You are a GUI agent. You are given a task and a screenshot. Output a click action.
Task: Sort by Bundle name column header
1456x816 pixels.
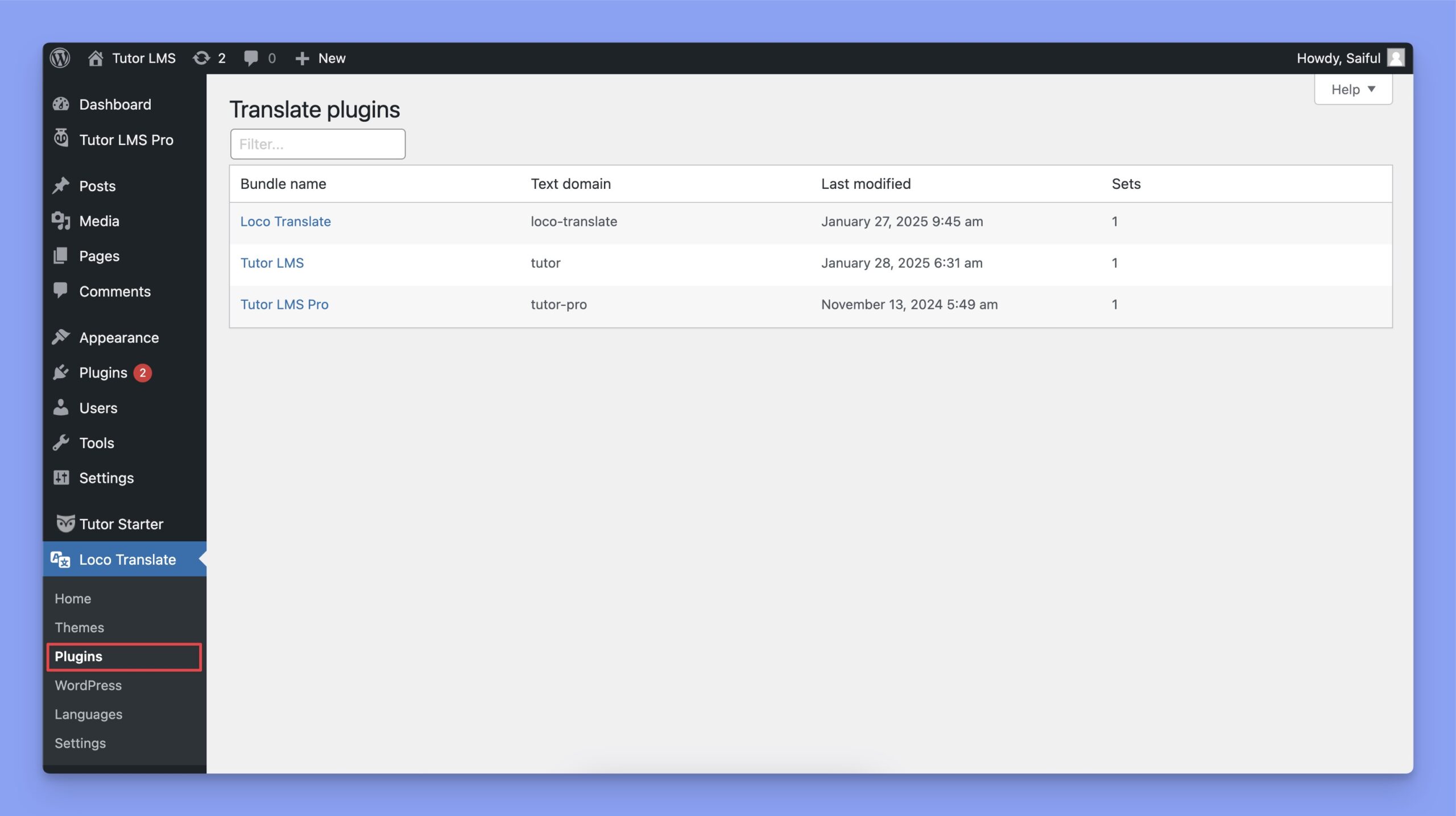pyautogui.click(x=283, y=184)
